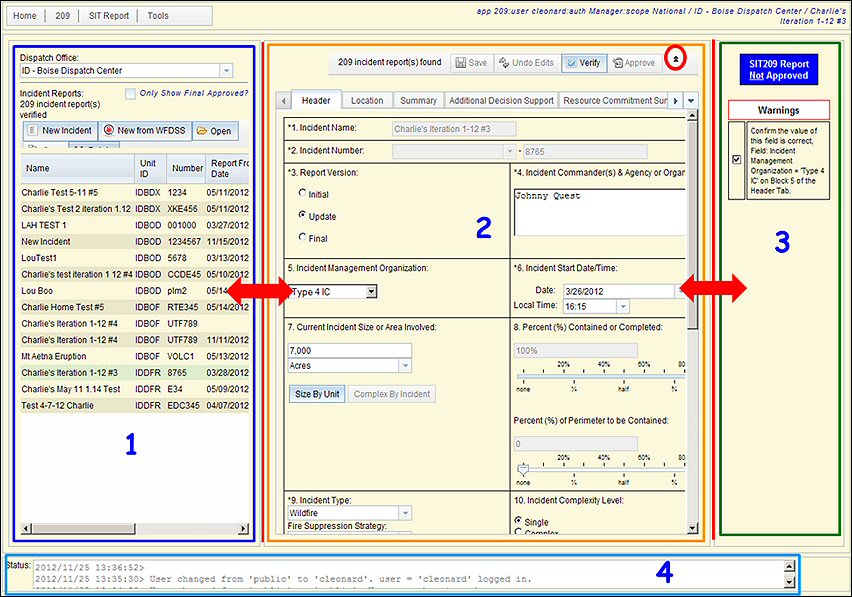852x597 pixels.
Task: Create a New Incident
Action: pyautogui.click(x=60, y=130)
